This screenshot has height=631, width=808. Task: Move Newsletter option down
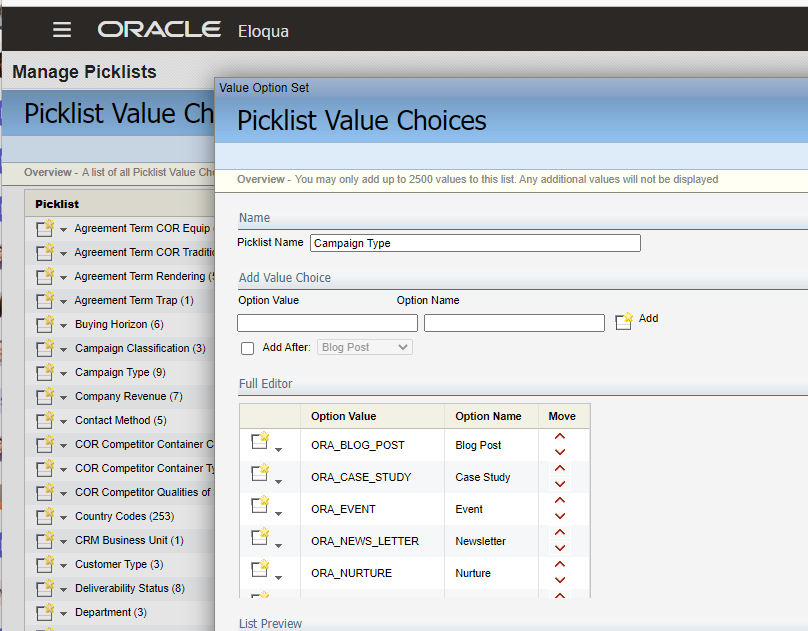coord(560,548)
